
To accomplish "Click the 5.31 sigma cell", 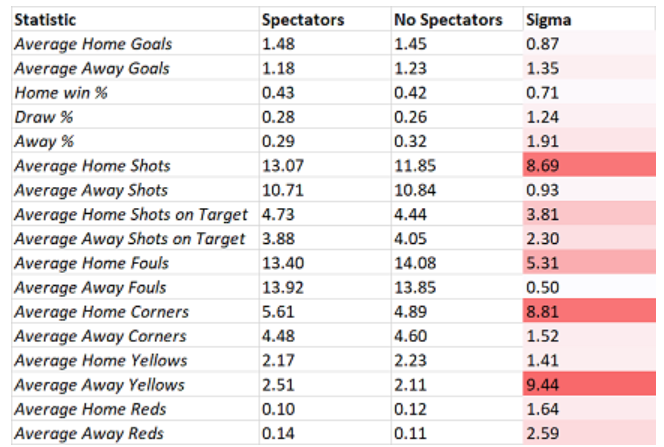I will (x=589, y=263).
